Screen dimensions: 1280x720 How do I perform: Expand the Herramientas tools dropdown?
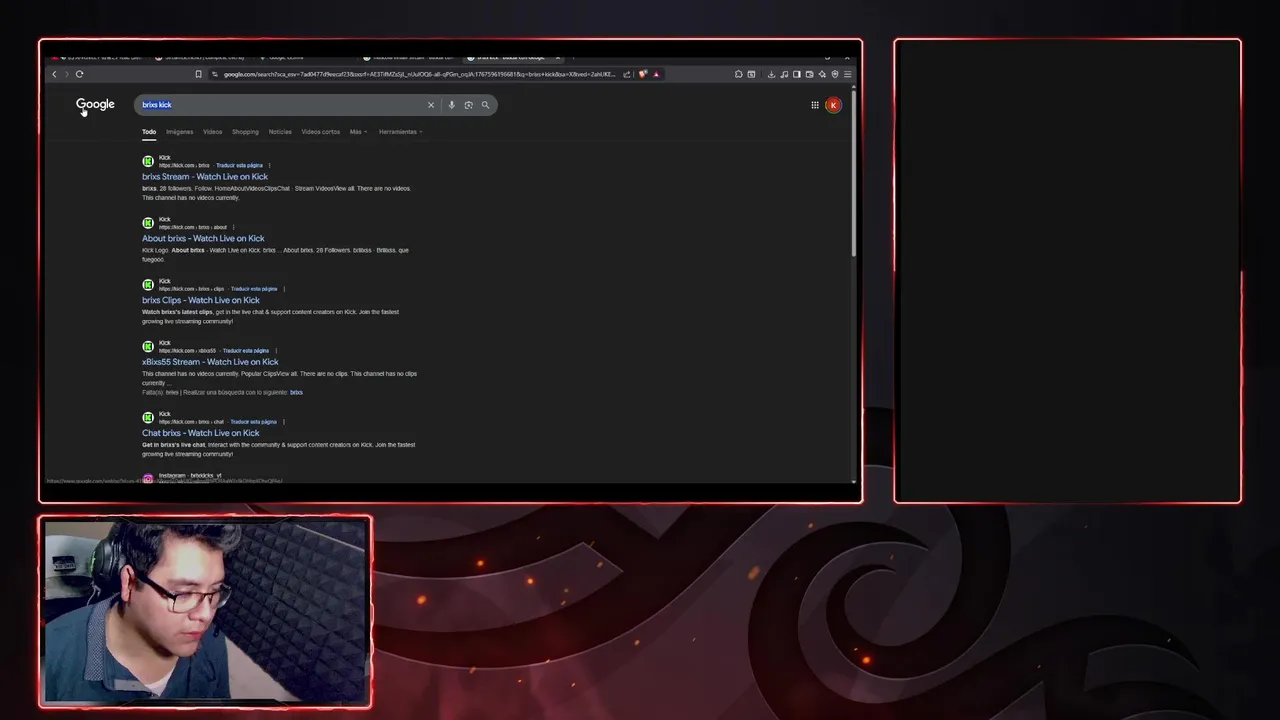tap(400, 132)
